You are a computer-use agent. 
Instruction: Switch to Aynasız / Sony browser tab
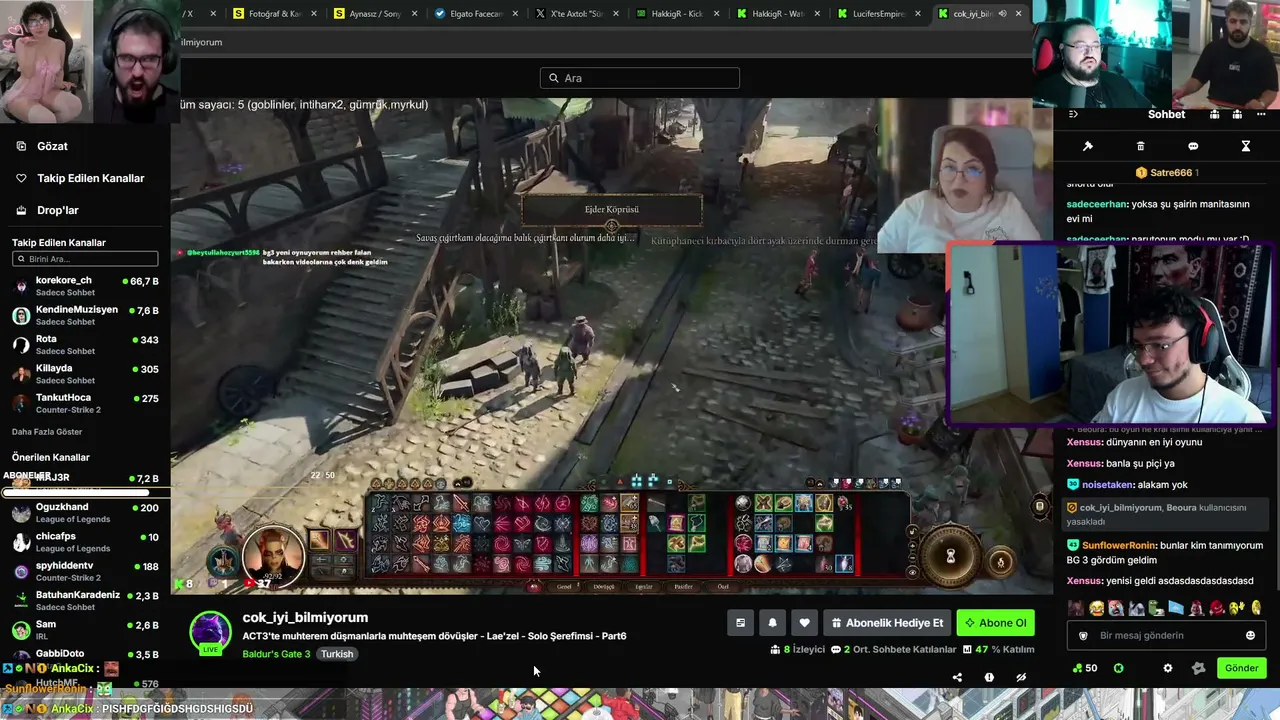point(375,14)
